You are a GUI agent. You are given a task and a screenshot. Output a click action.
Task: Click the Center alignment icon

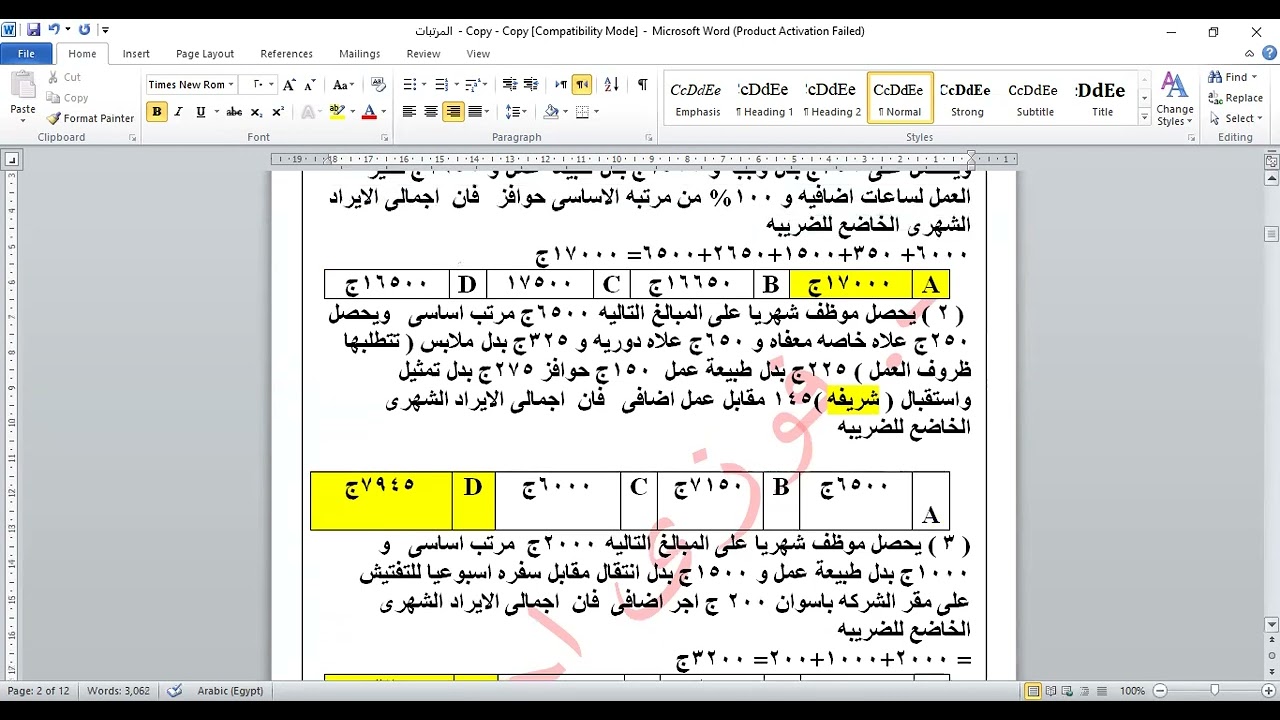[x=431, y=112]
